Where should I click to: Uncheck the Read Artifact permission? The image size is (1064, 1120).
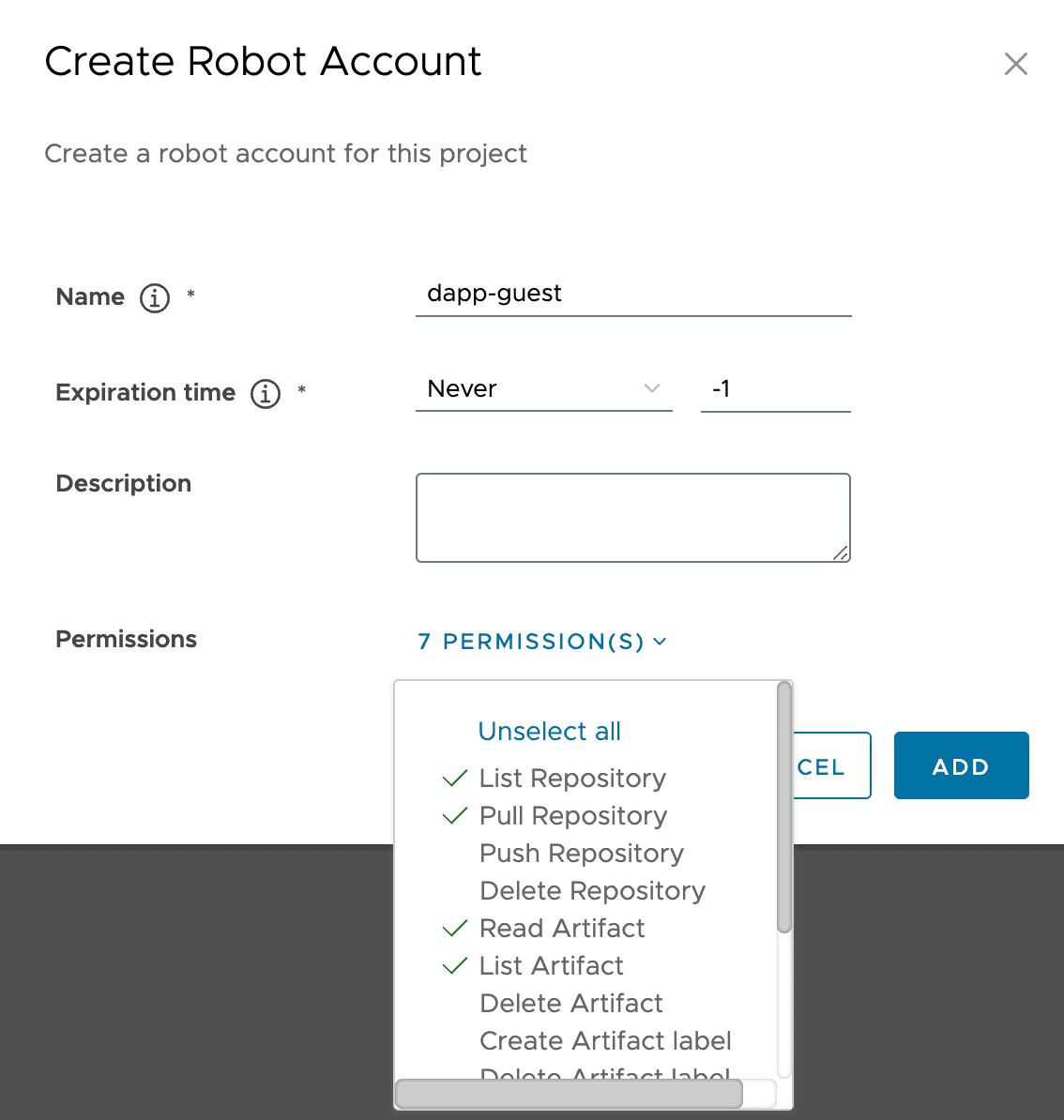coord(562,928)
